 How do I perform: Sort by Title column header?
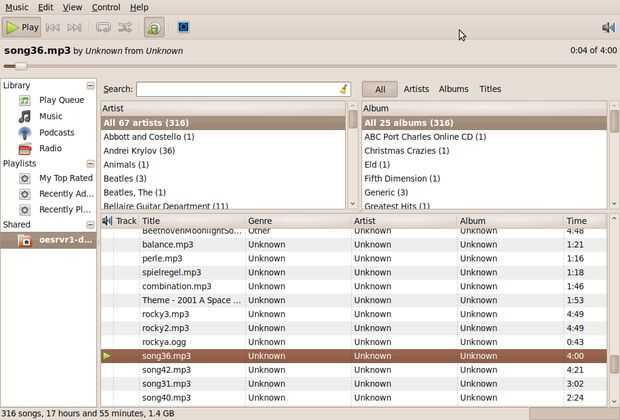point(193,221)
